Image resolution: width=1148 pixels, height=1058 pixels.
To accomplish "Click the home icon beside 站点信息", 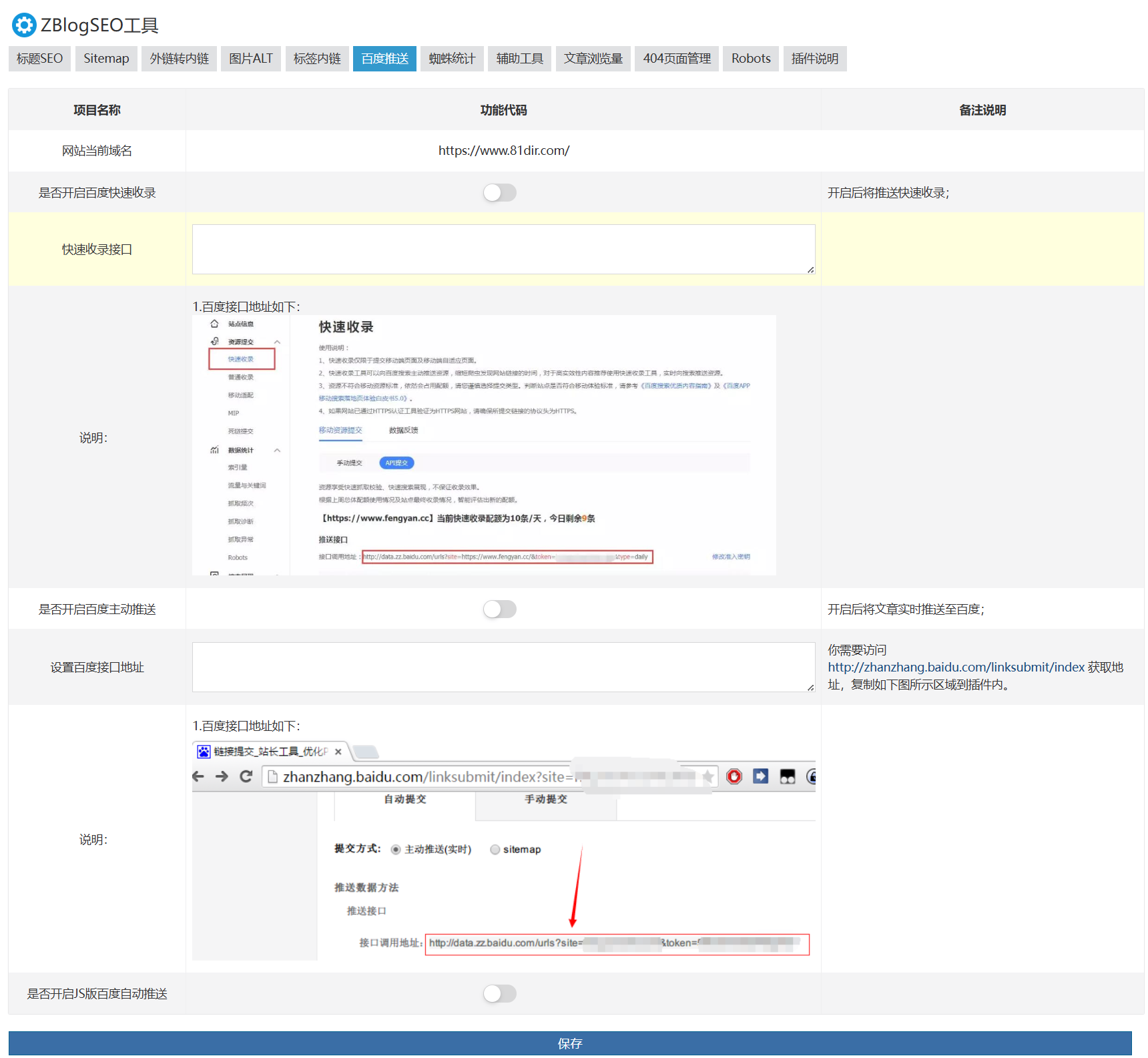I will (214, 324).
